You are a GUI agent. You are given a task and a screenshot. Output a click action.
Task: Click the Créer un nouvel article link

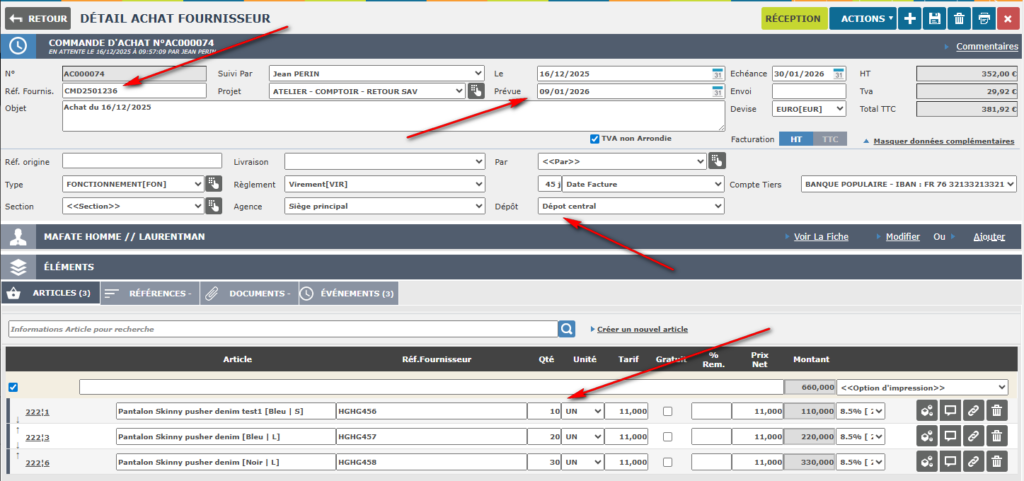click(x=641, y=329)
